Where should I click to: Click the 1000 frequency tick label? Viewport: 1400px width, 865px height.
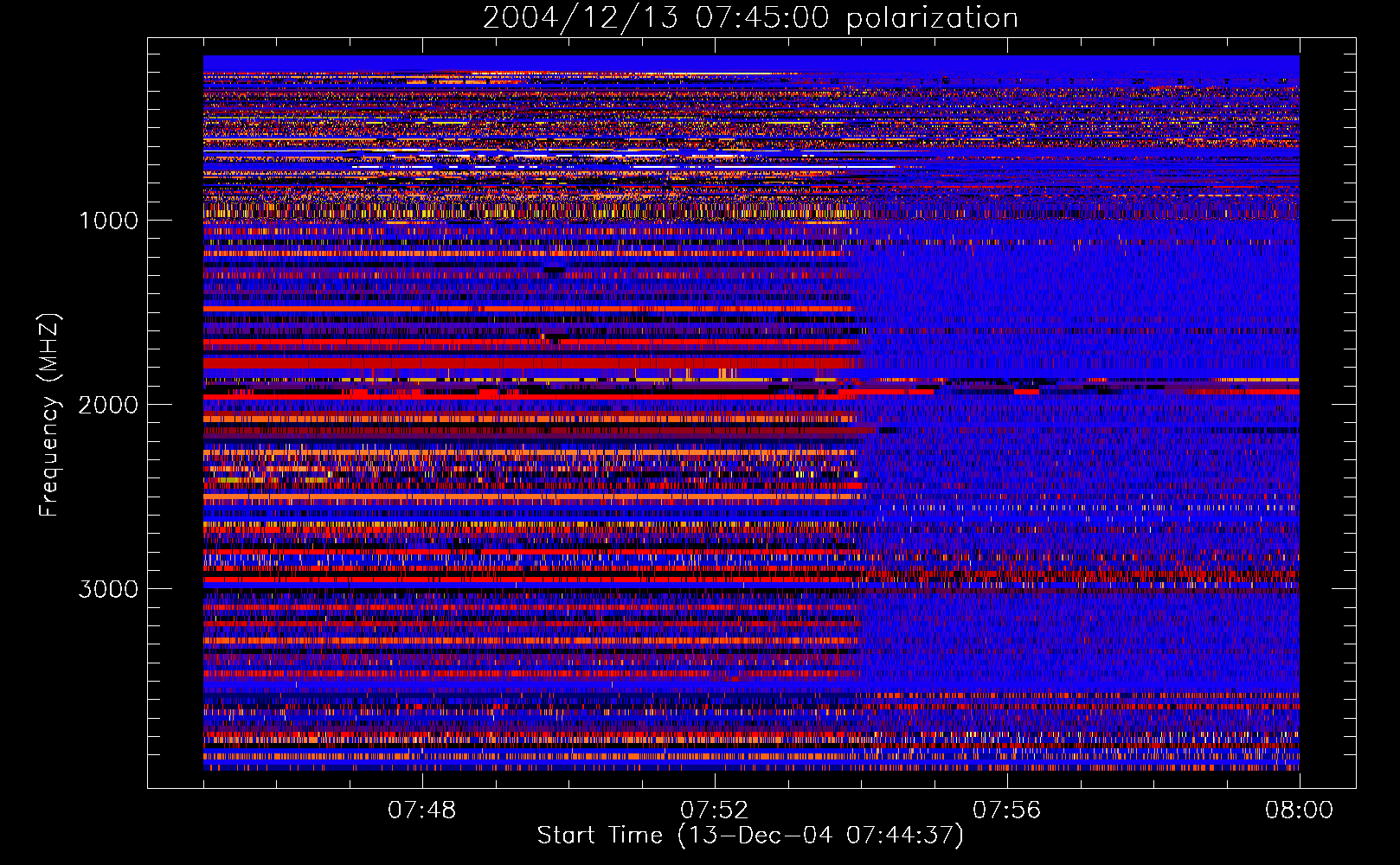click(108, 221)
